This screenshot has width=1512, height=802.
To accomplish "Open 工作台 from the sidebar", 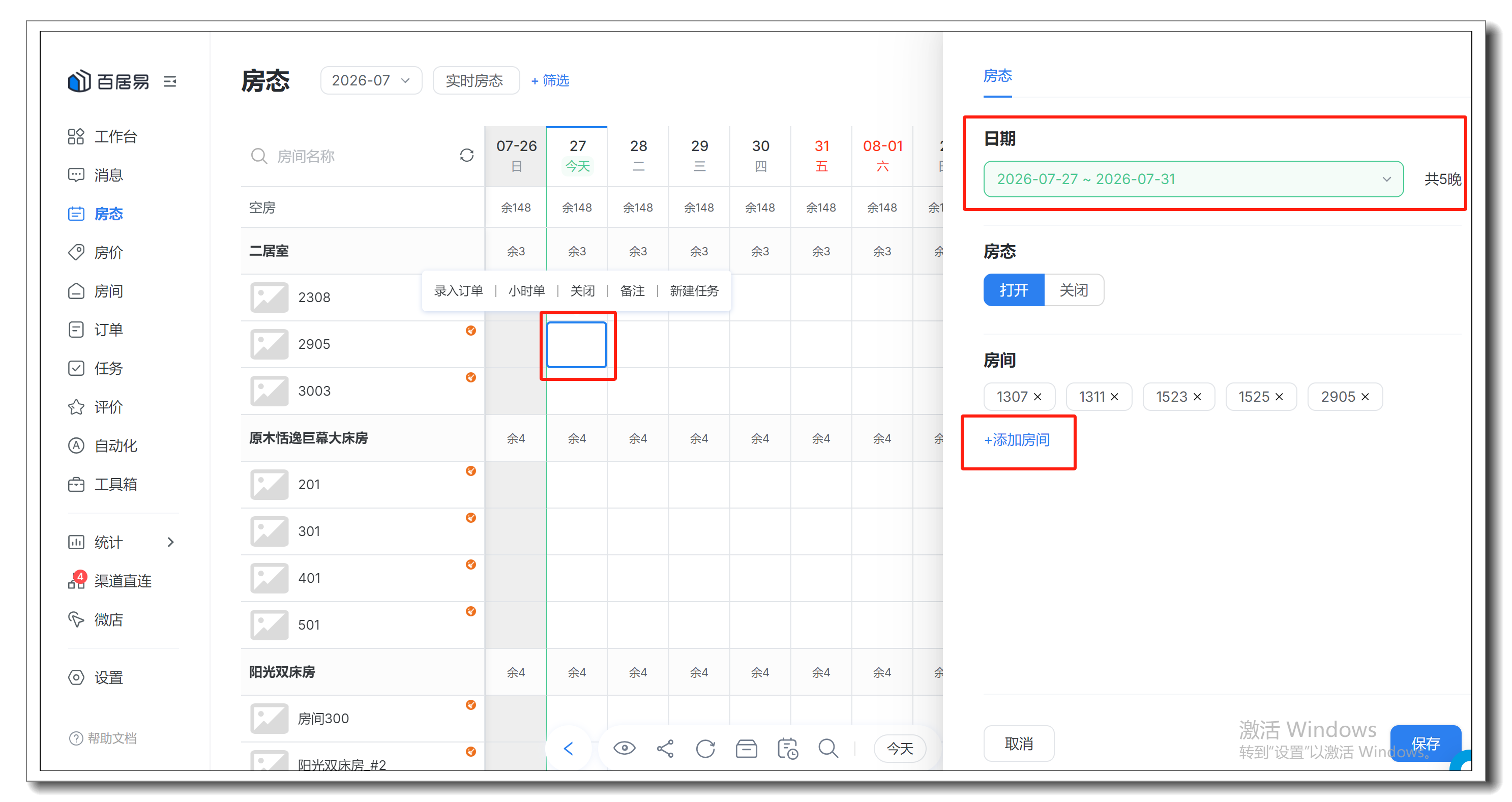I will point(103,136).
